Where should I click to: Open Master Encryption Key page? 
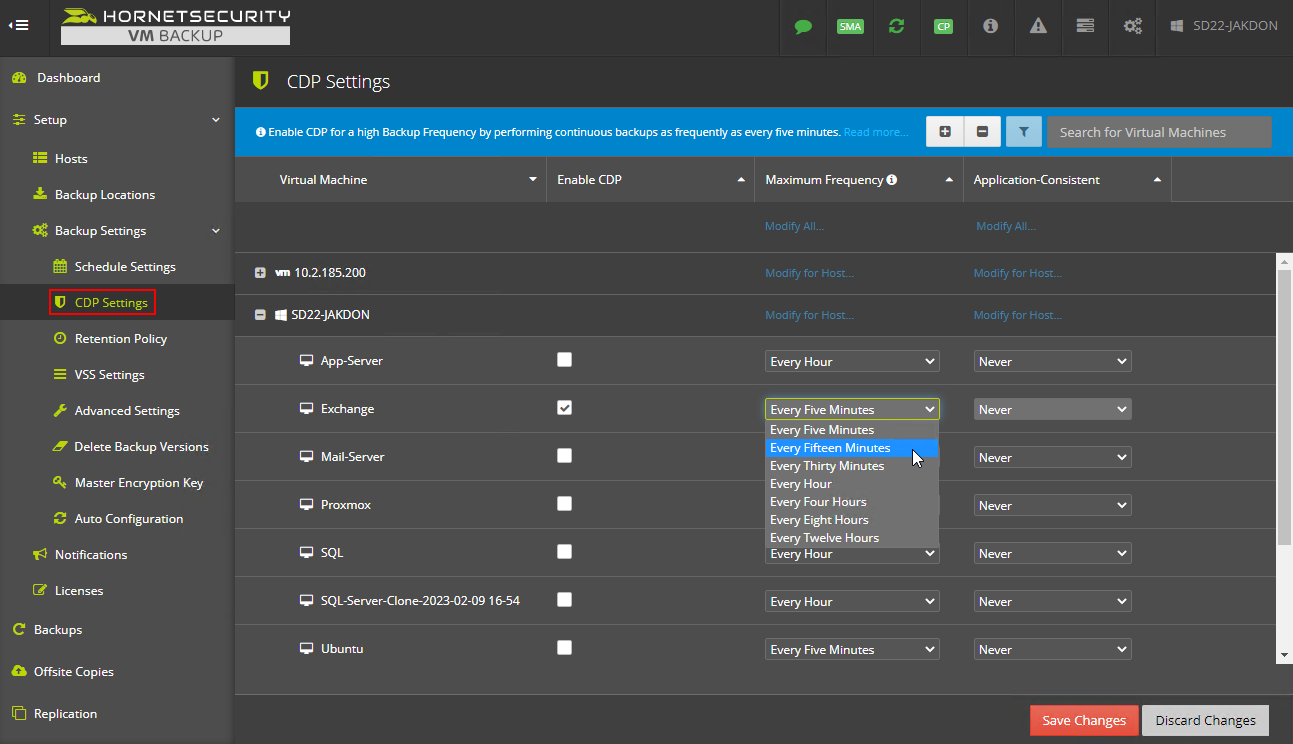coord(139,483)
